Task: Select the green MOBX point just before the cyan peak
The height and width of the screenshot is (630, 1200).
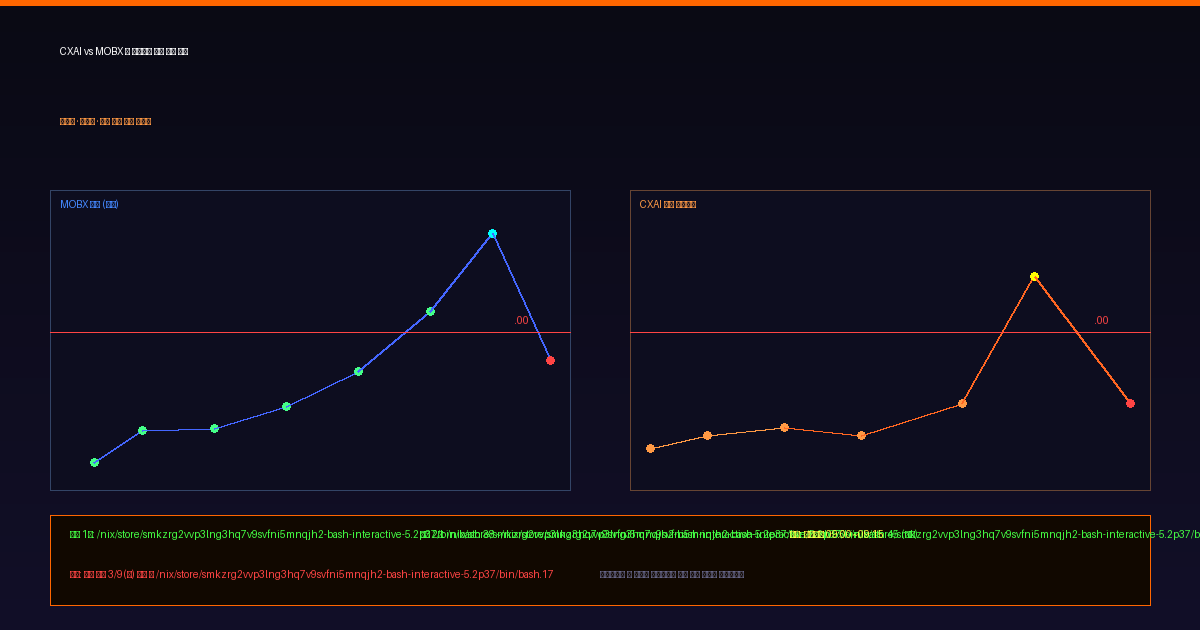Action: (x=430, y=311)
